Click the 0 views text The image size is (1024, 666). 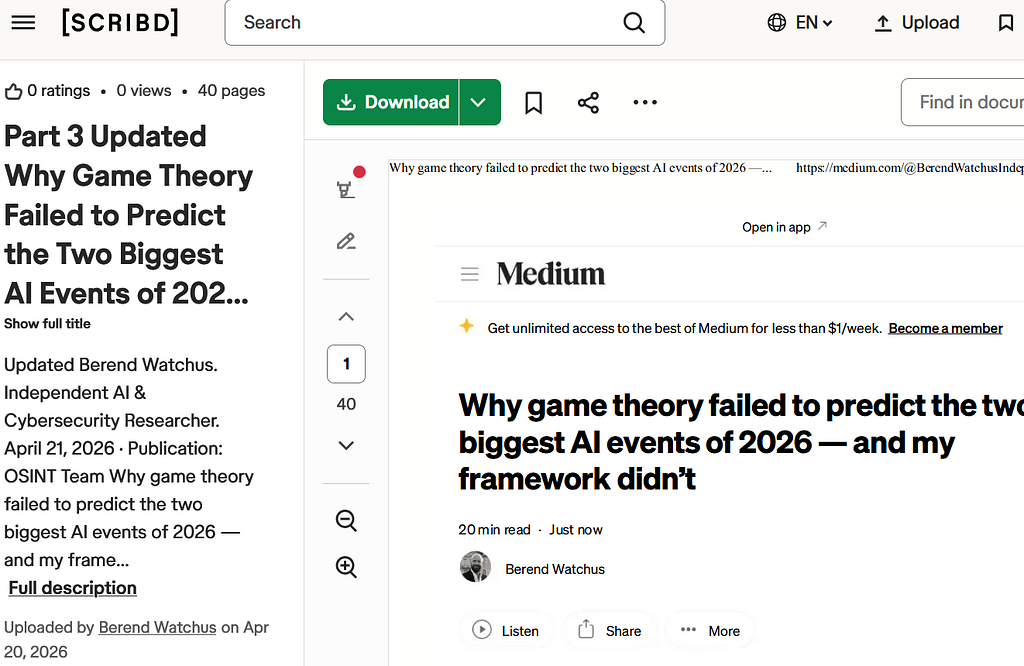tap(144, 91)
